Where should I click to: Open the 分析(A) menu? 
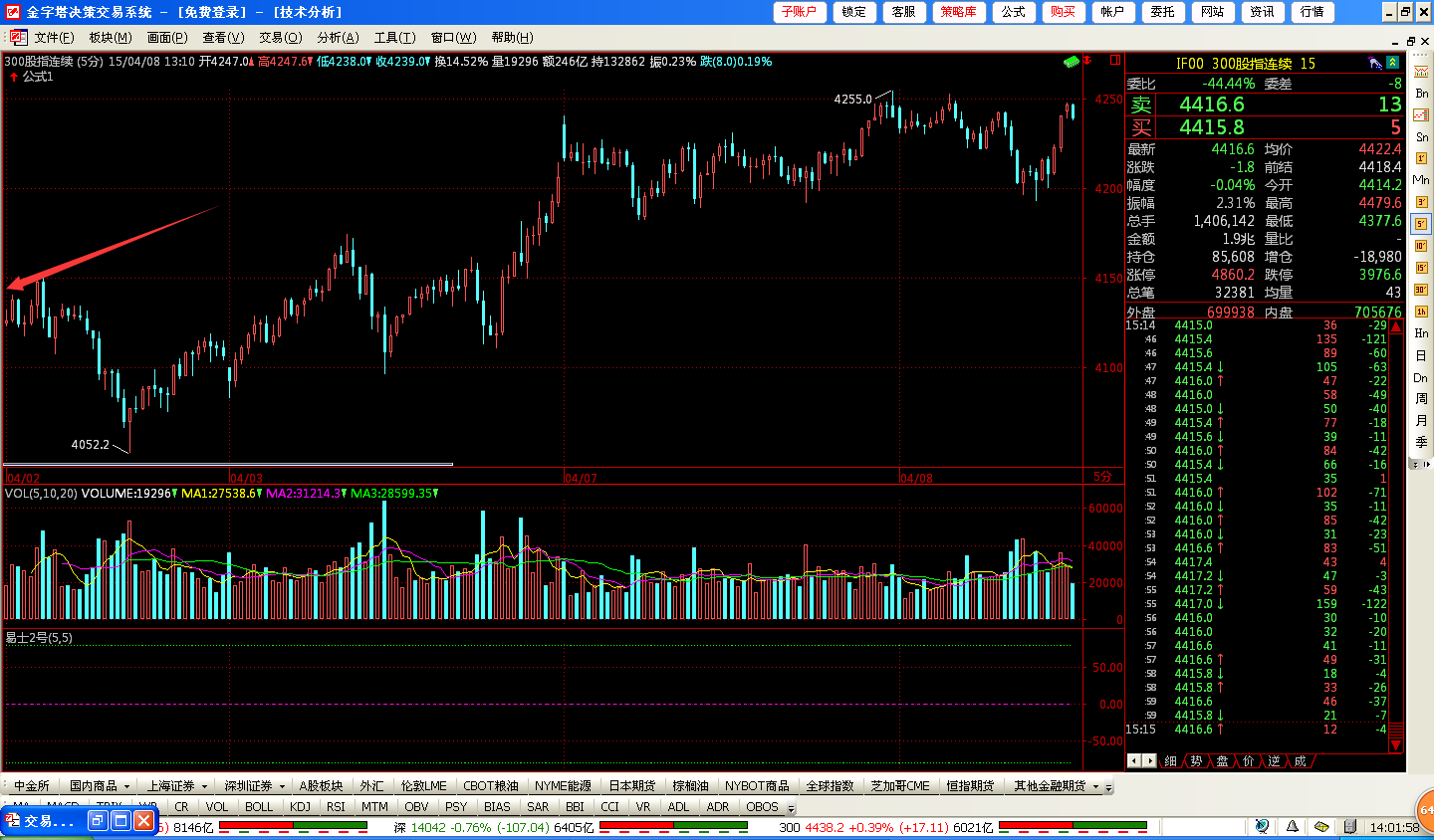click(338, 38)
